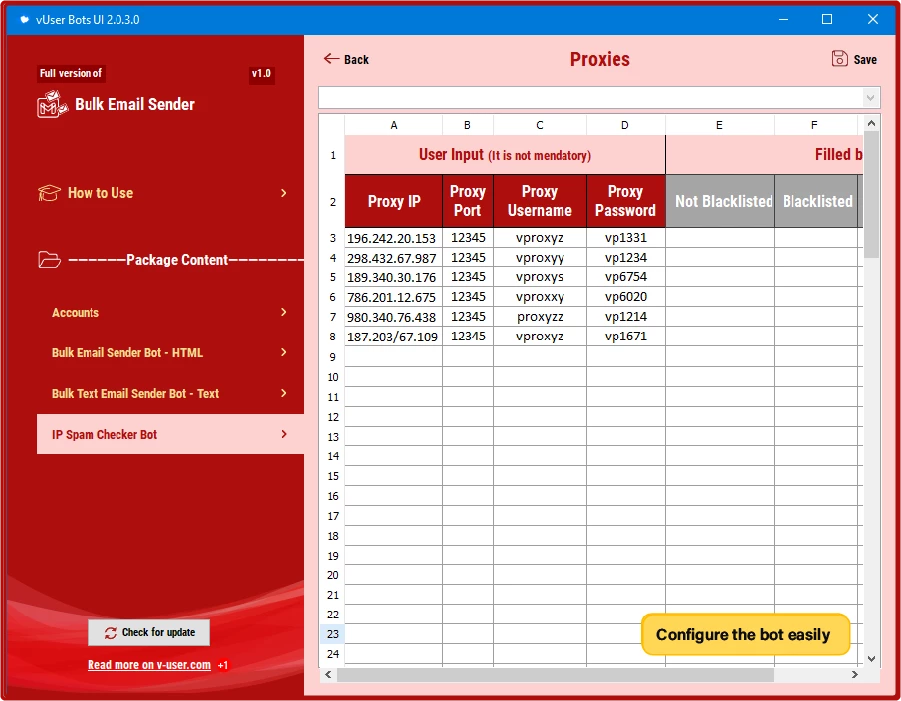
Task: Click the vertical scrollbar thumb
Action: coord(871,195)
